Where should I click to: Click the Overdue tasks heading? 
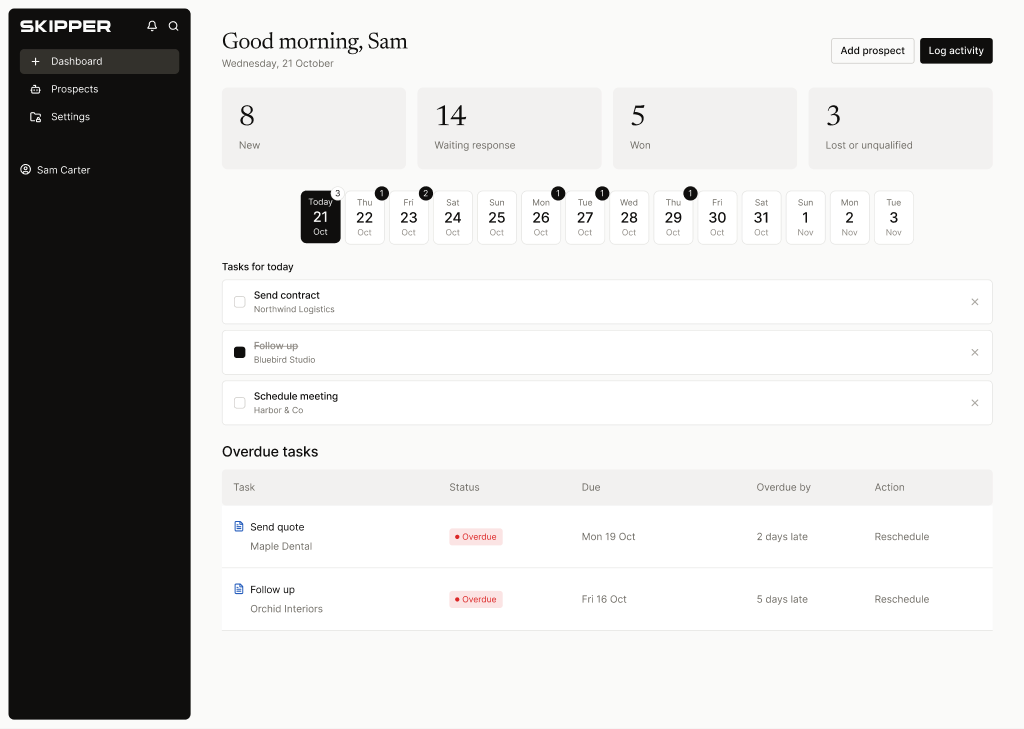point(270,451)
